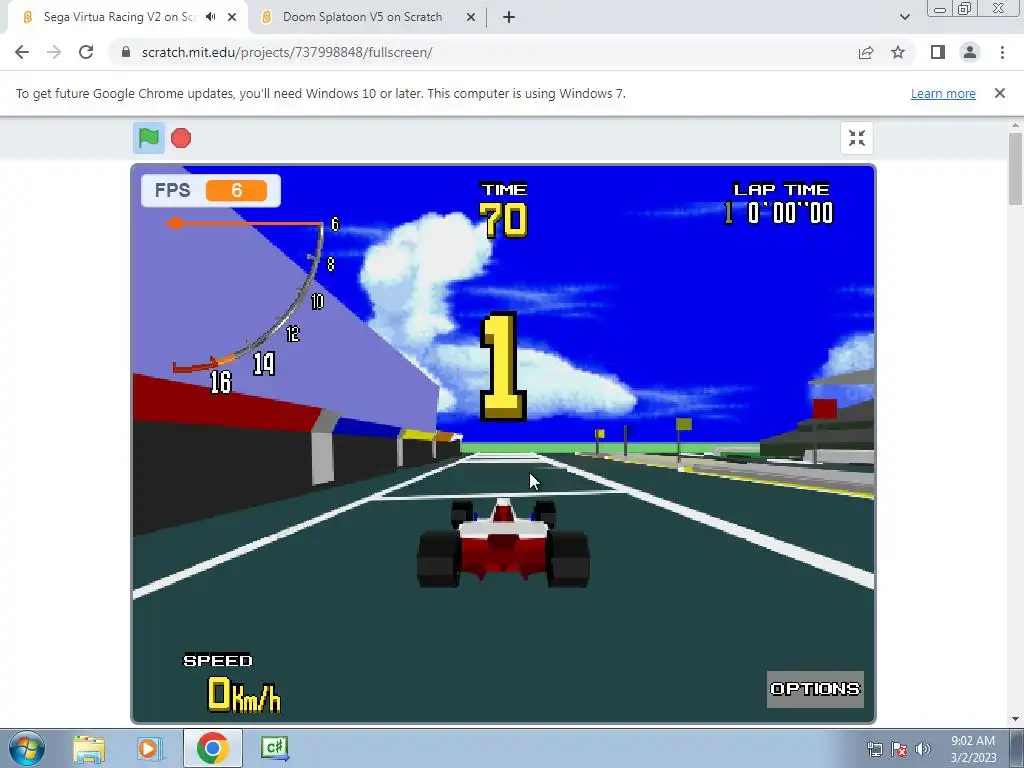The width and height of the screenshot is (1024, 768).
Task: Click the forward navigation arrow
Action: (54, 52)
